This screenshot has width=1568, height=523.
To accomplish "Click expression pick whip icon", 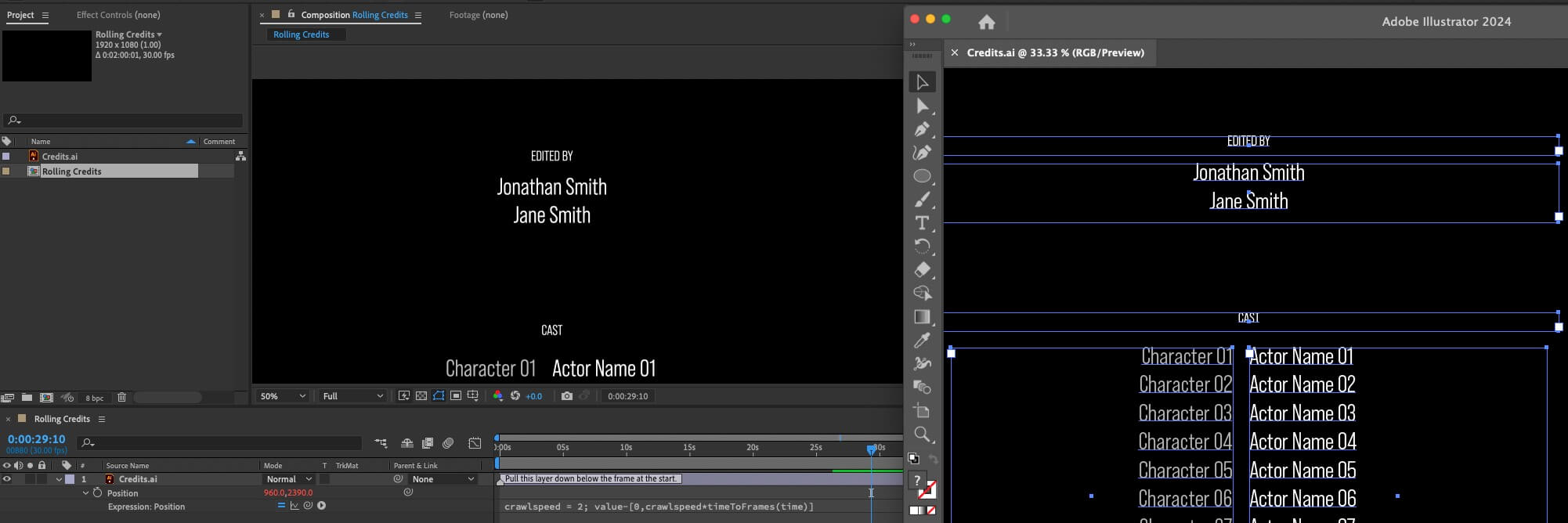I will click(x=309, y=506).
